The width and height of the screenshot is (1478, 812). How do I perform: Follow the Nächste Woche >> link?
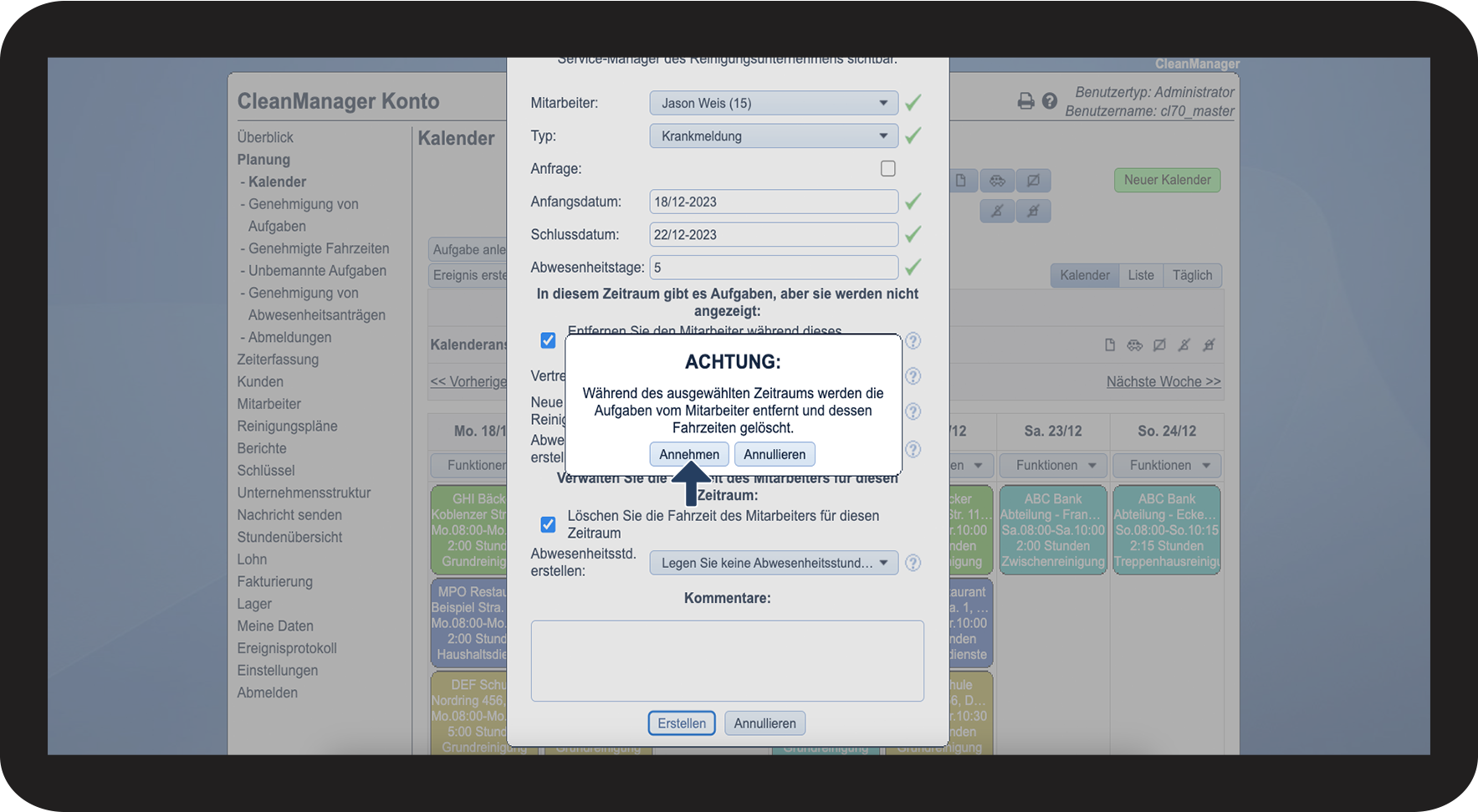1163,381
